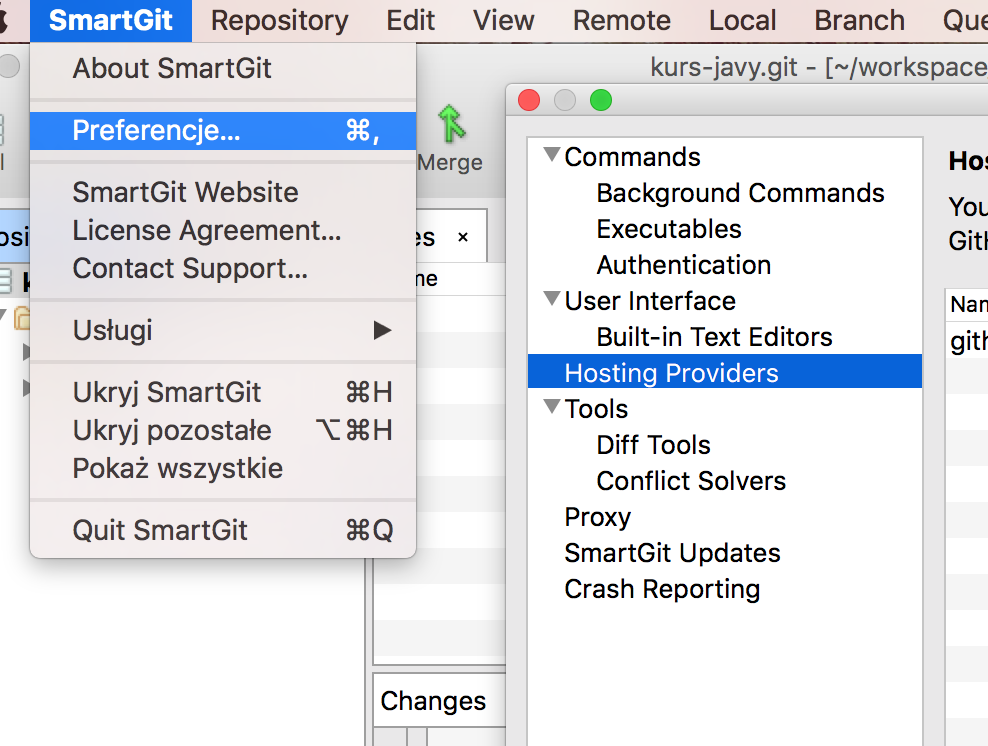Image resolution: width=988 pixels, height=746 pixels.
Task: Select Preferencje… menu entry
Action: pyautogui.click(x=222, y=130)
